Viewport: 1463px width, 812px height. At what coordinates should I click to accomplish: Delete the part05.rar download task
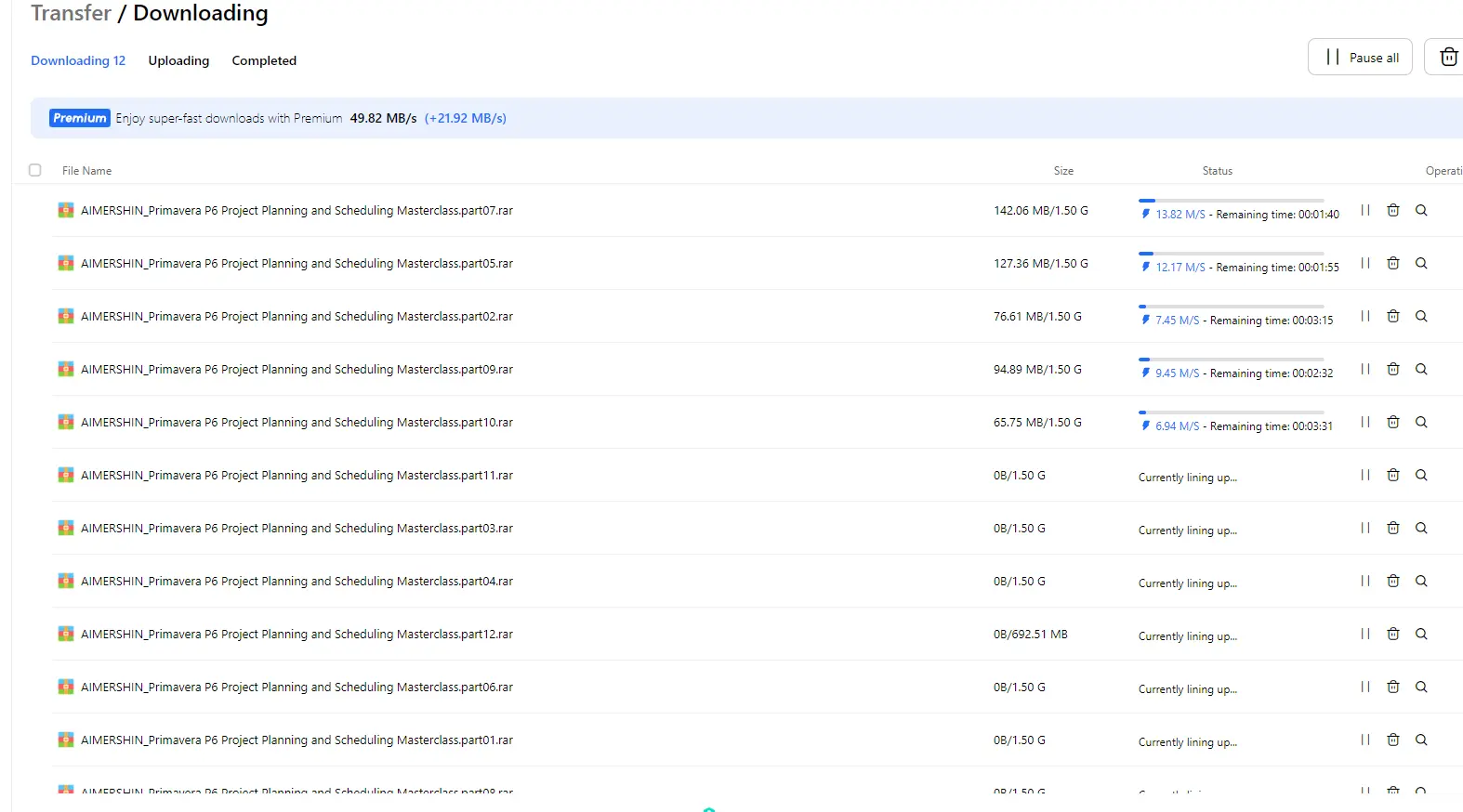(x=1393, y=263)
